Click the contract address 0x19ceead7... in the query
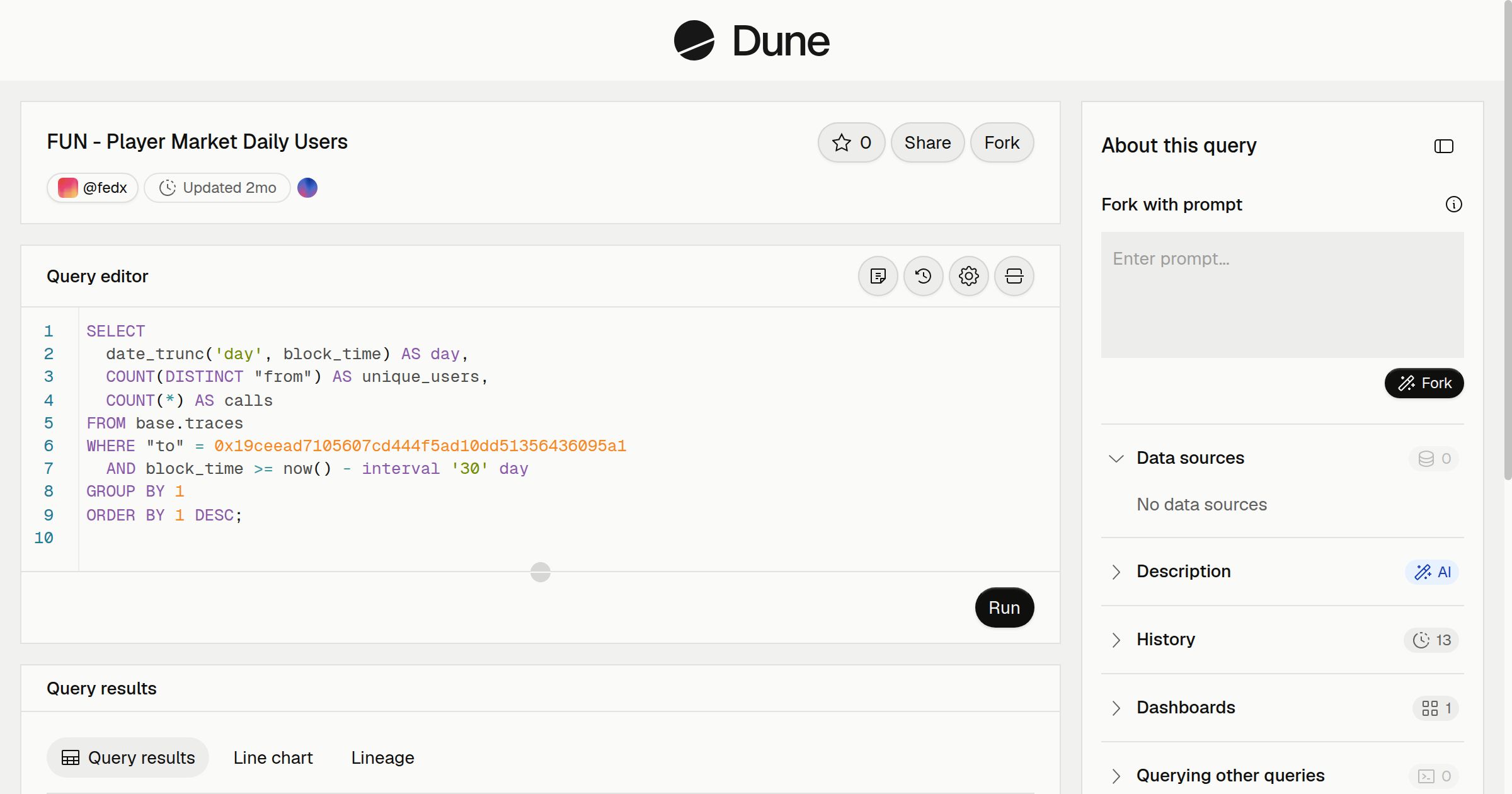The height and width of the screenshot is (794, 1512). click(x=420, y=446)
